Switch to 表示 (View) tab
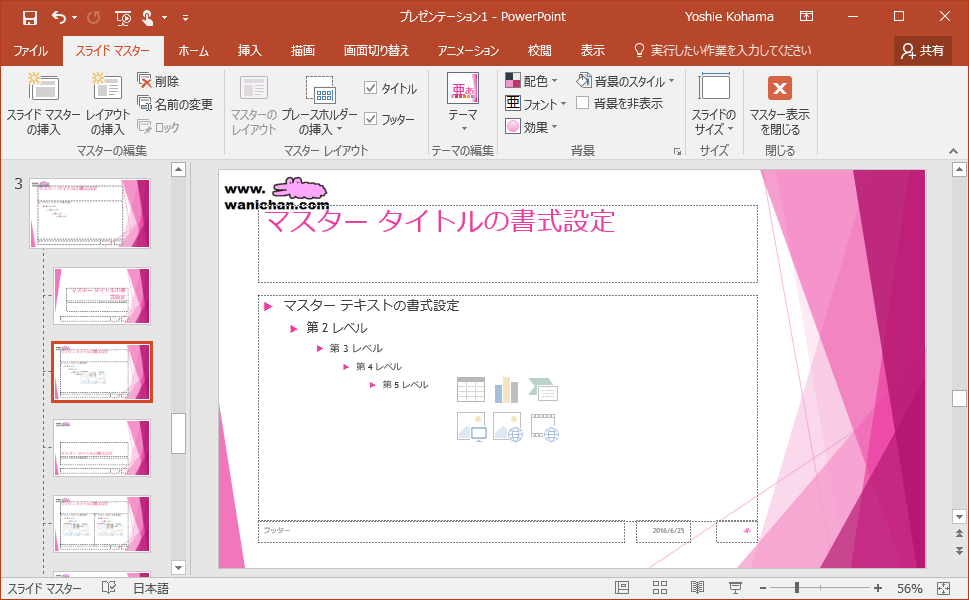The image size is (969, 600). point(593,51)
